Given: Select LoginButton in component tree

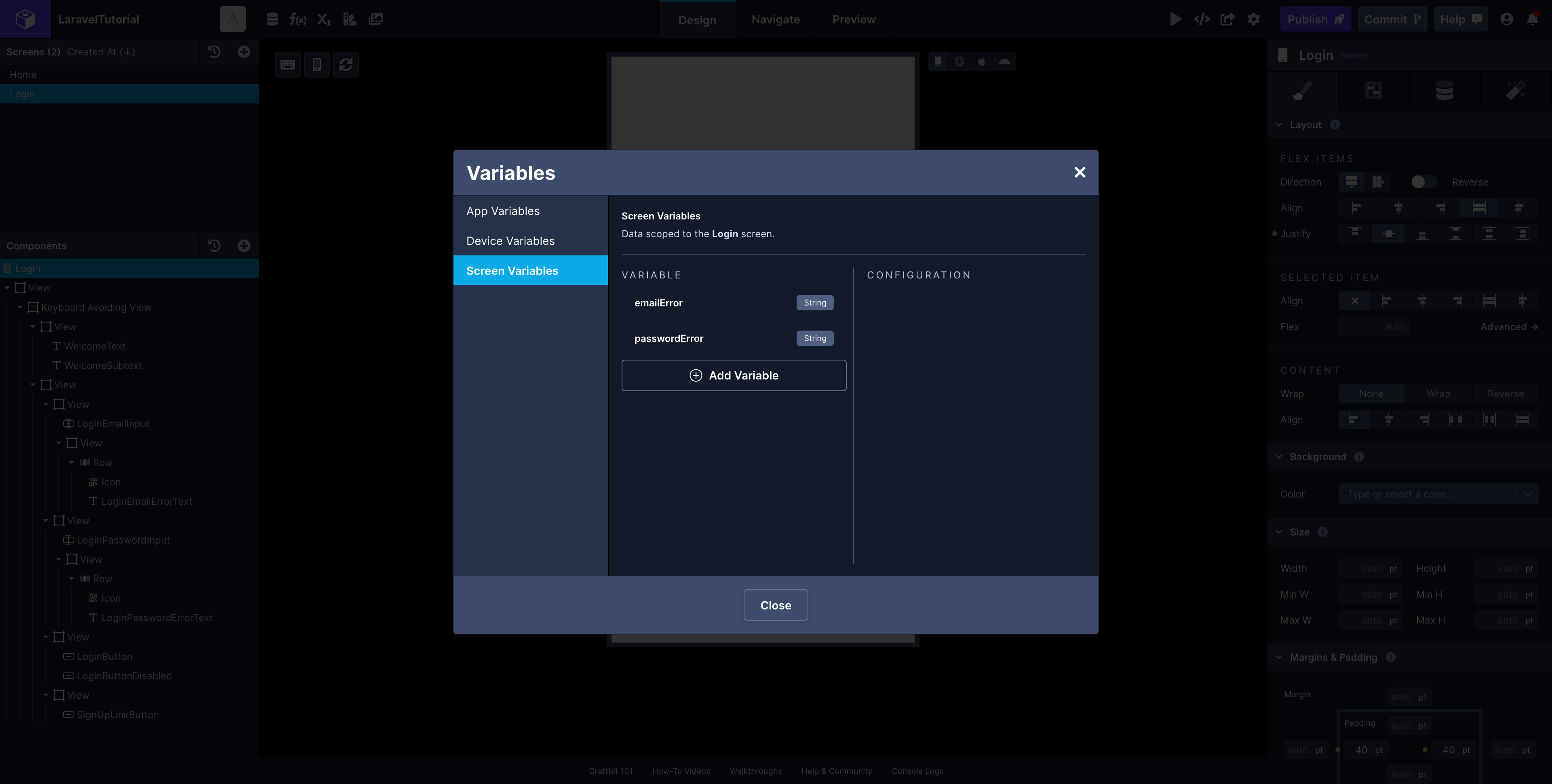Looking at the screenshot, I should pos(104,657).
